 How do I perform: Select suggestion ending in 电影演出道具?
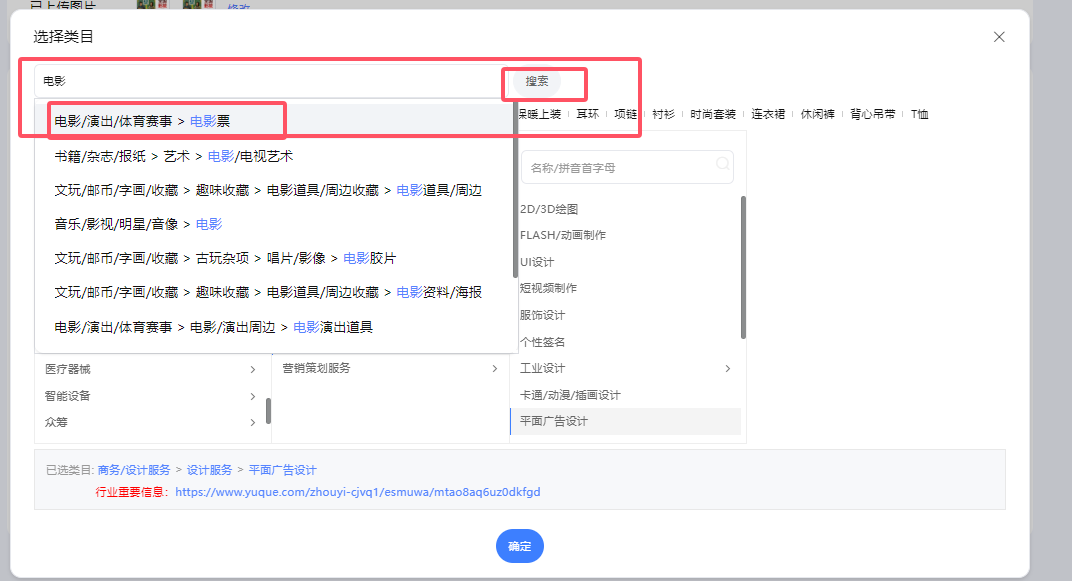(276, 327)
